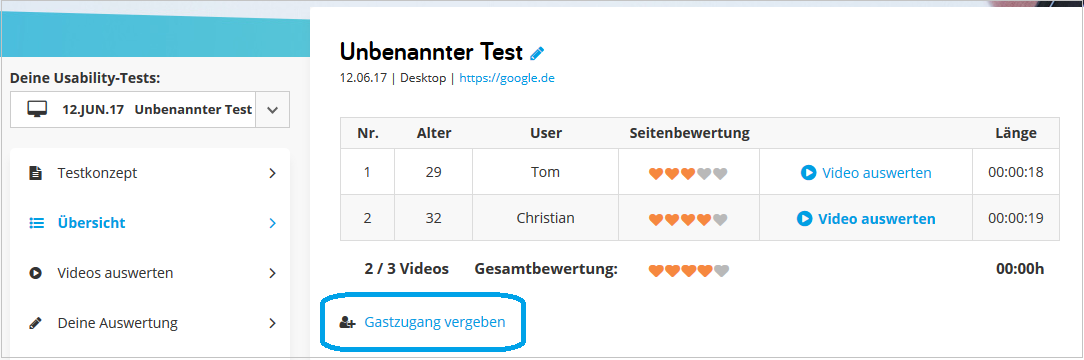
Task: Click the Testkonzept document icon
Action: pyautogui.click(x=35, y=173)
